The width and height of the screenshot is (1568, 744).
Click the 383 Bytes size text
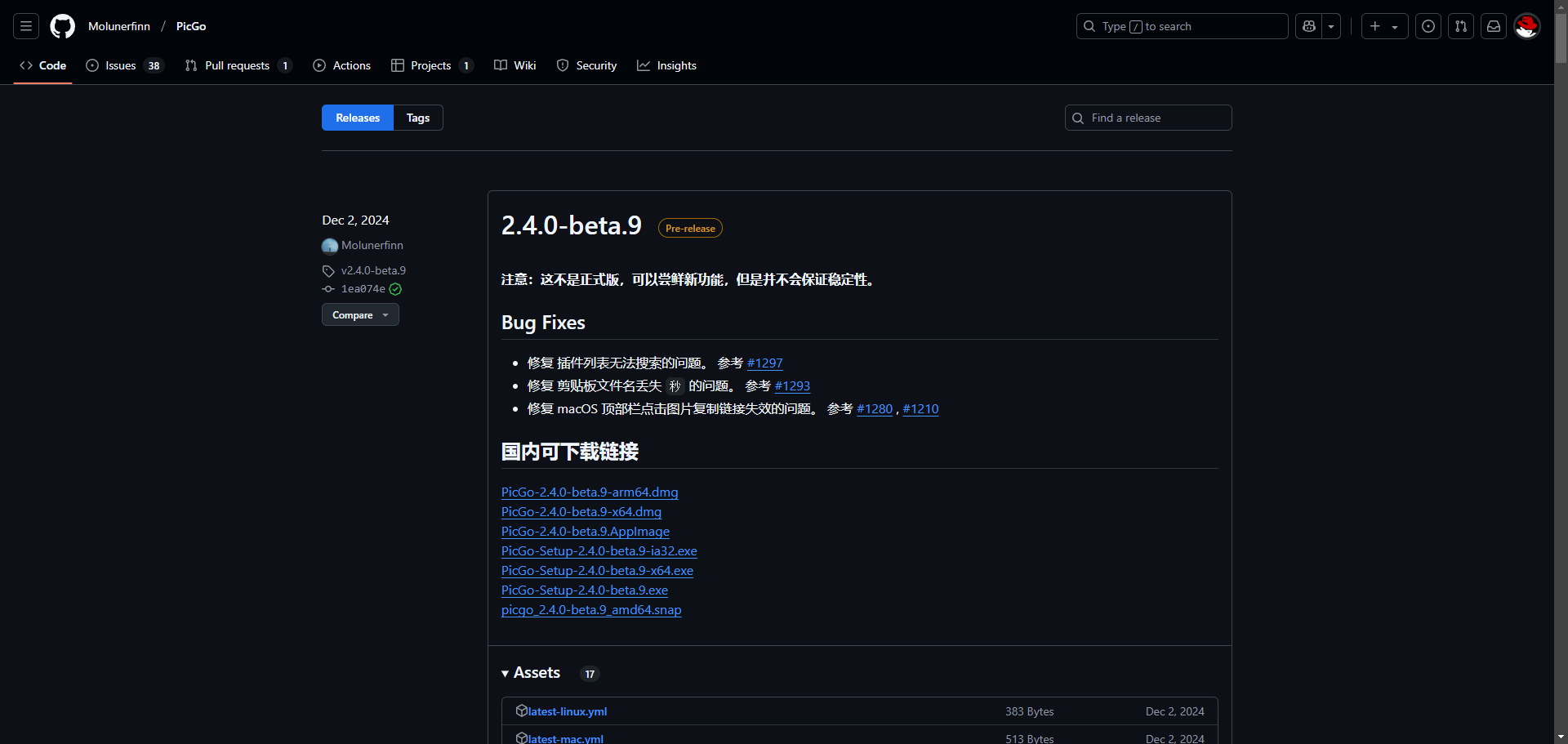(1029, 711)
